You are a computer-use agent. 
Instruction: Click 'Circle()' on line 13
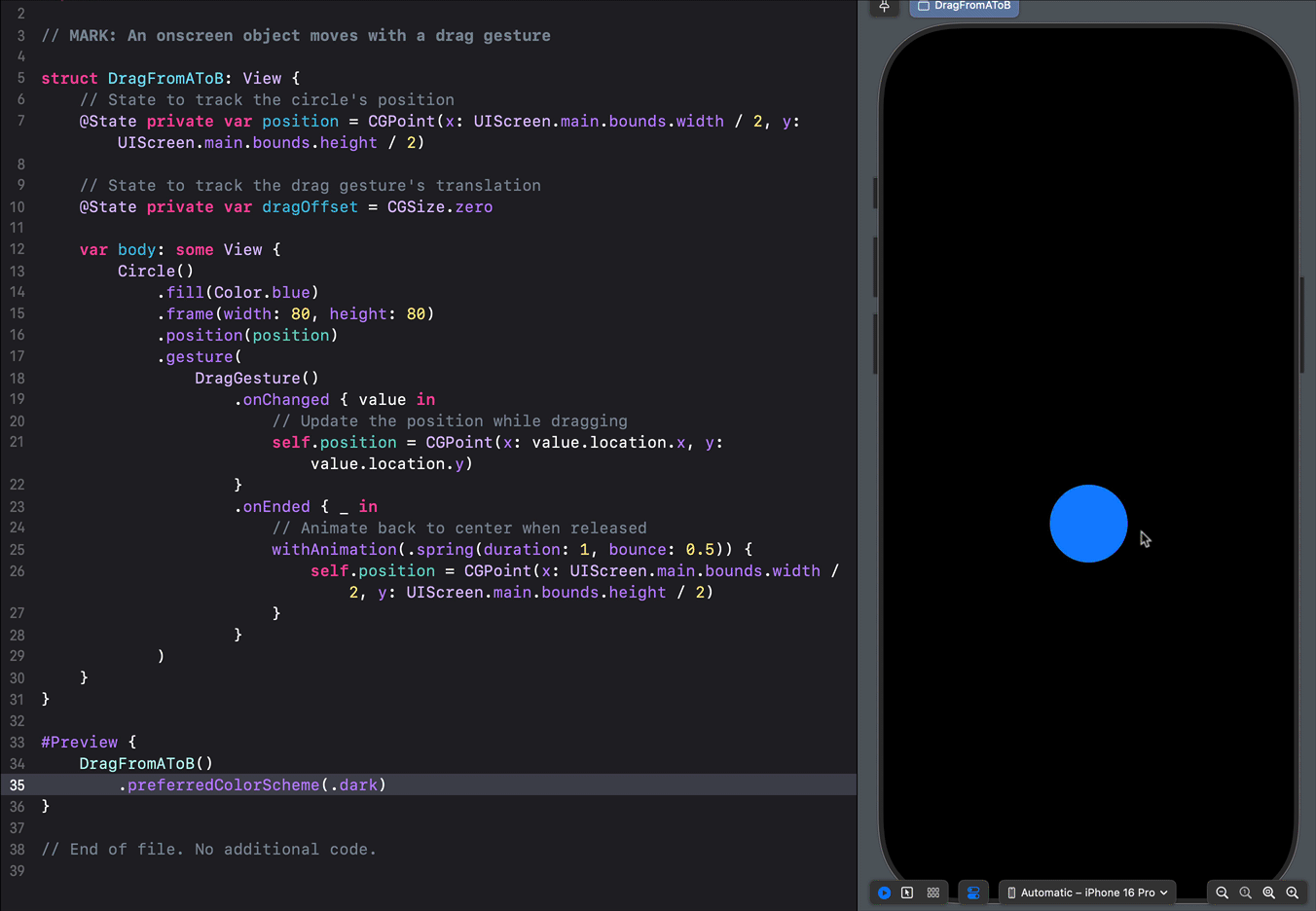tap(156, 272)
